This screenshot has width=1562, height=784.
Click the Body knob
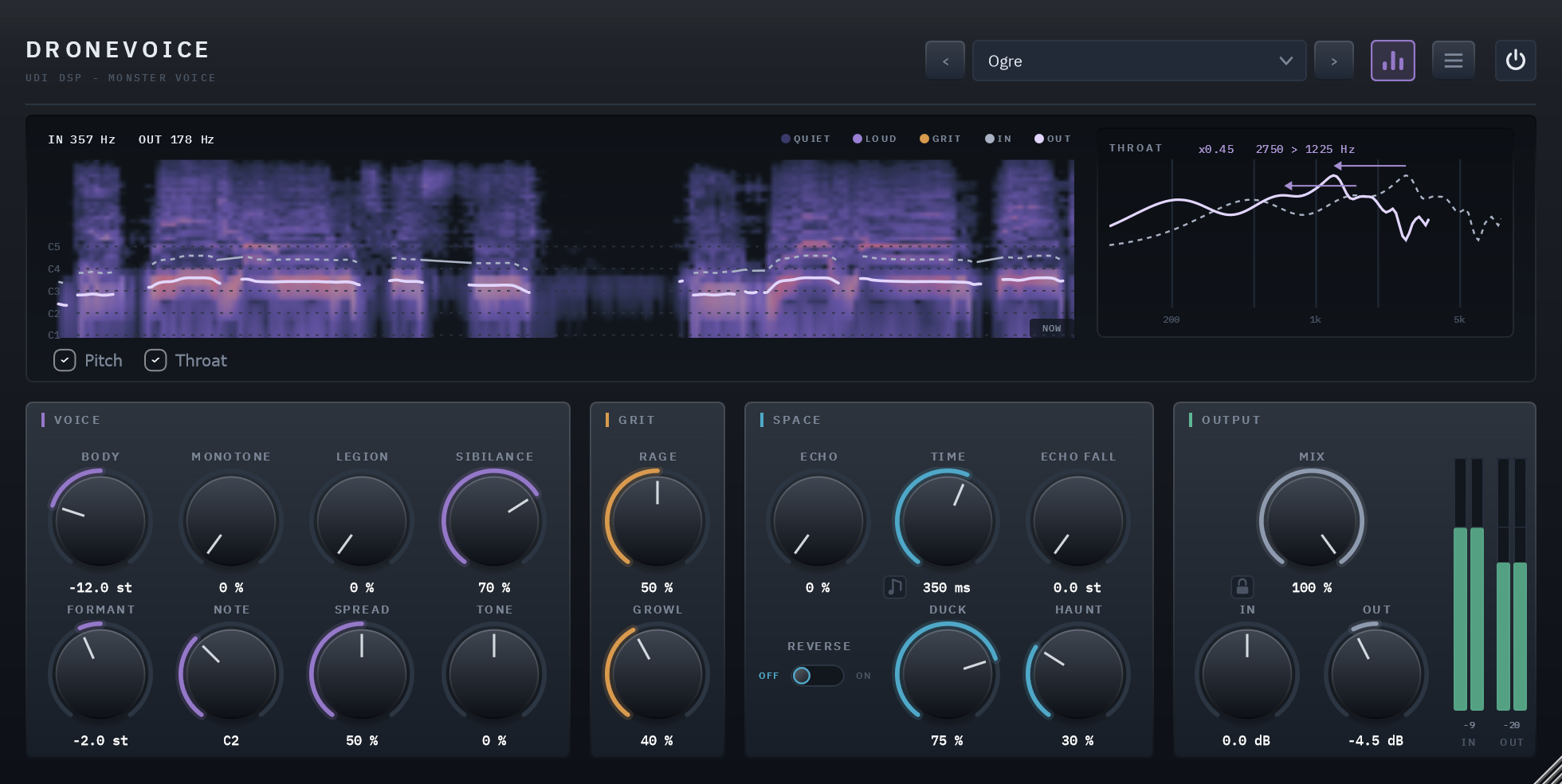pos(100,521)
